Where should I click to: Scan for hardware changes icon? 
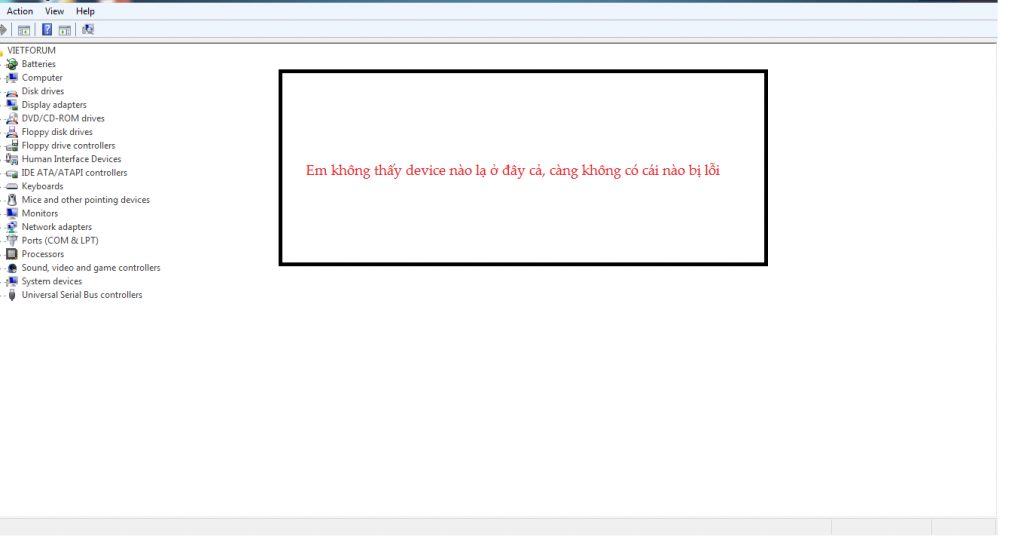point(88,29)
